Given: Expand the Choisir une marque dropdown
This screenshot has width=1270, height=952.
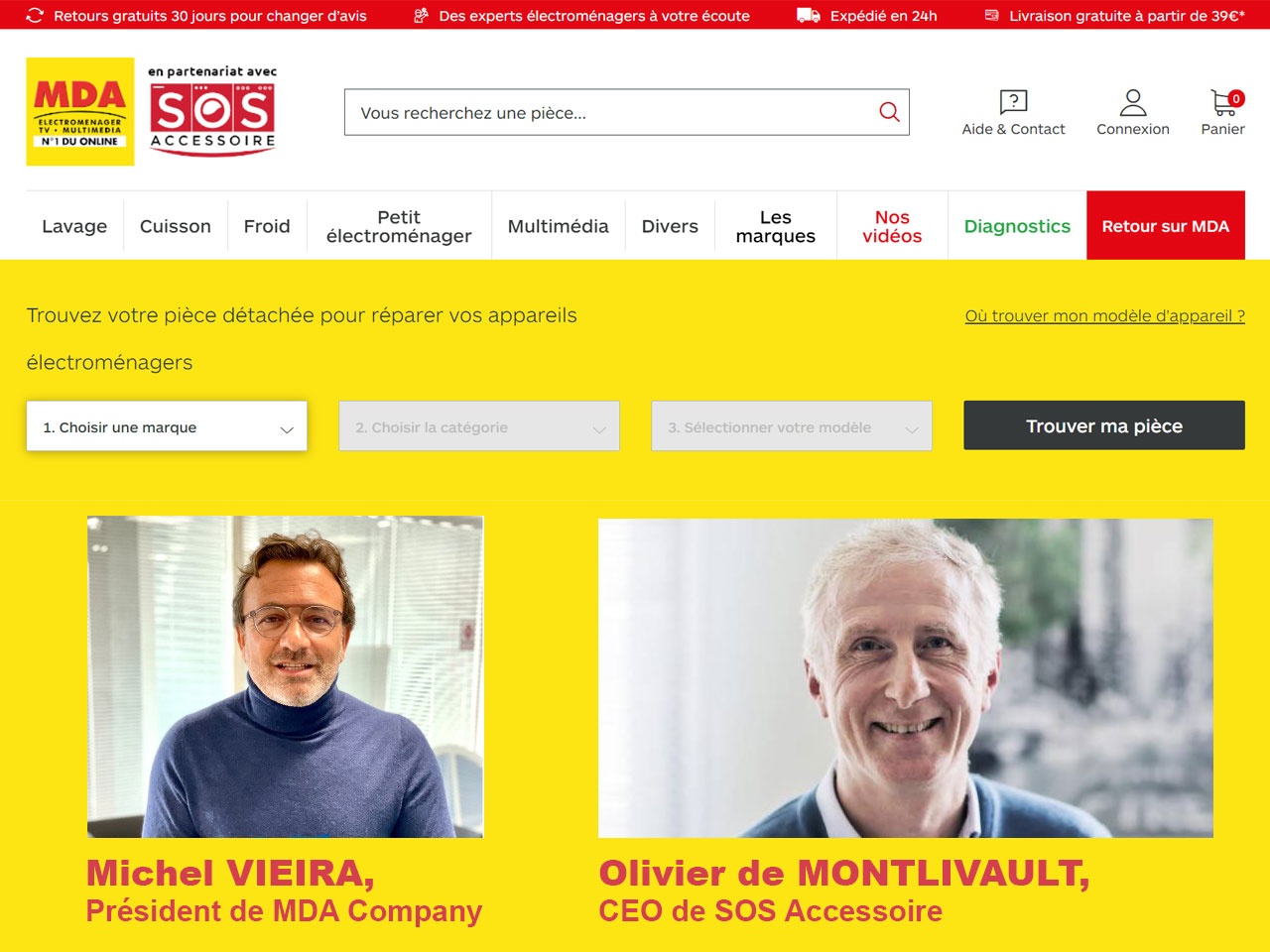Looking at the screenshot, I should point(167,426).
